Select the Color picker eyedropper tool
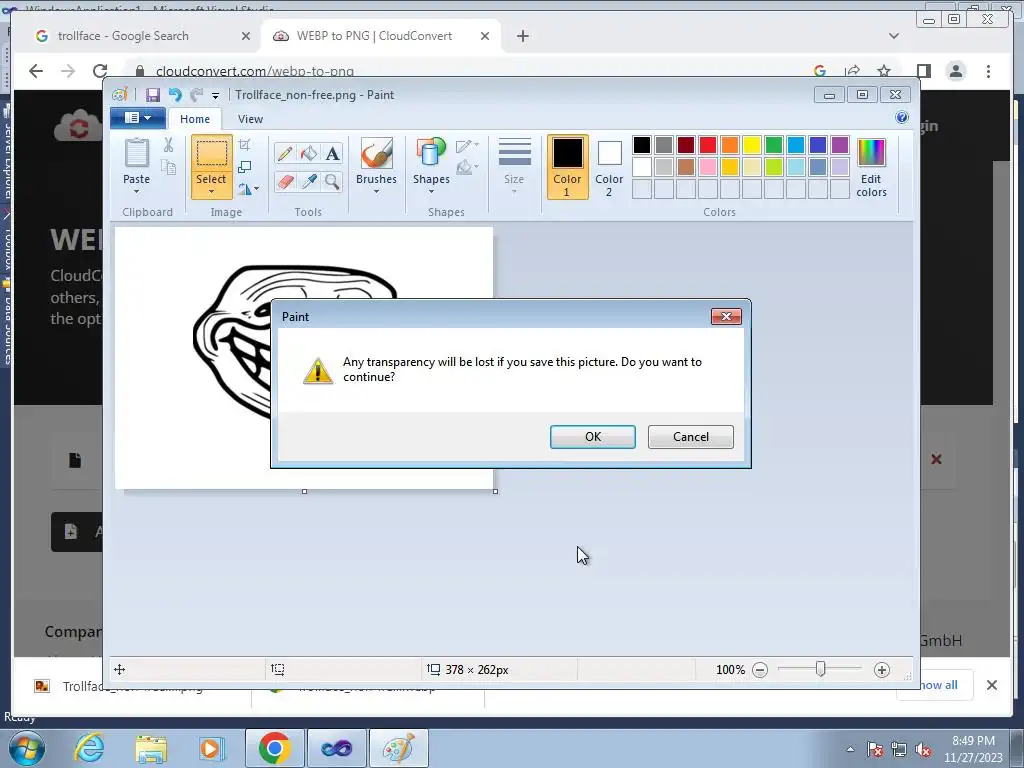The width and height of the screenshot is (1024, 768). click(x=309, y=182)
